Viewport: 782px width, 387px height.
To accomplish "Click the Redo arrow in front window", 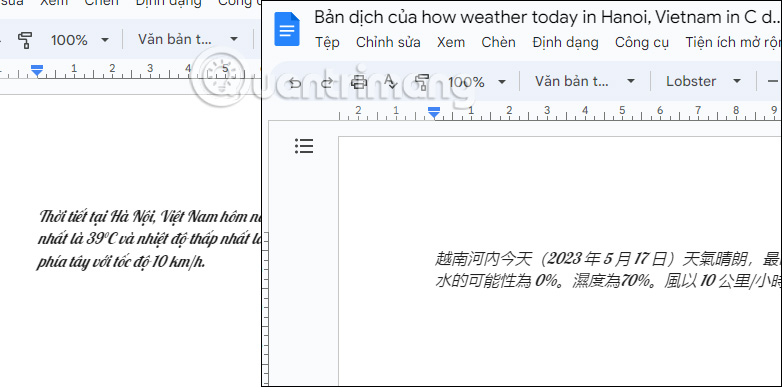I will pos(326,82).
